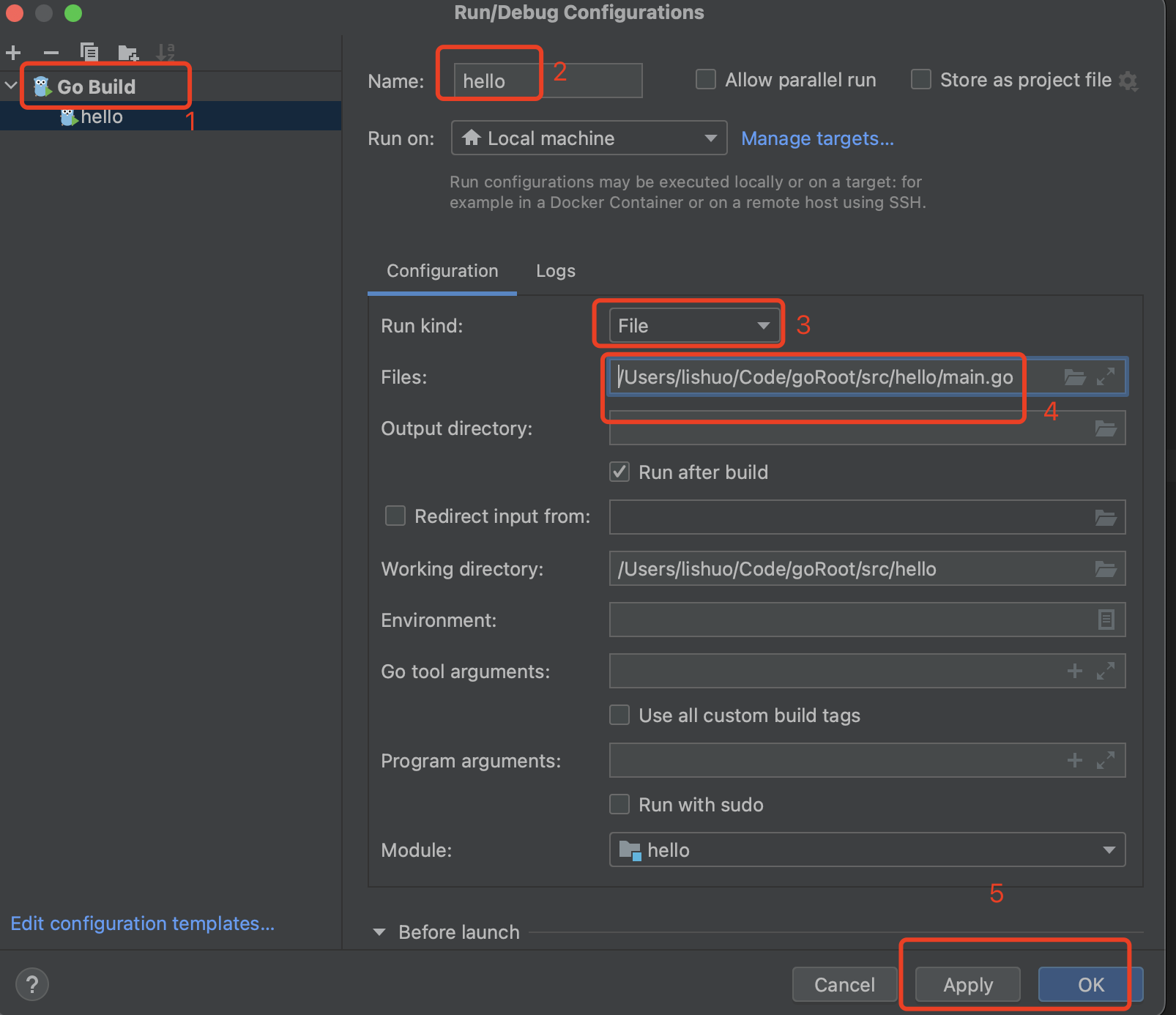
Task: Expand the Files field editor
Action: point(1106,377)
